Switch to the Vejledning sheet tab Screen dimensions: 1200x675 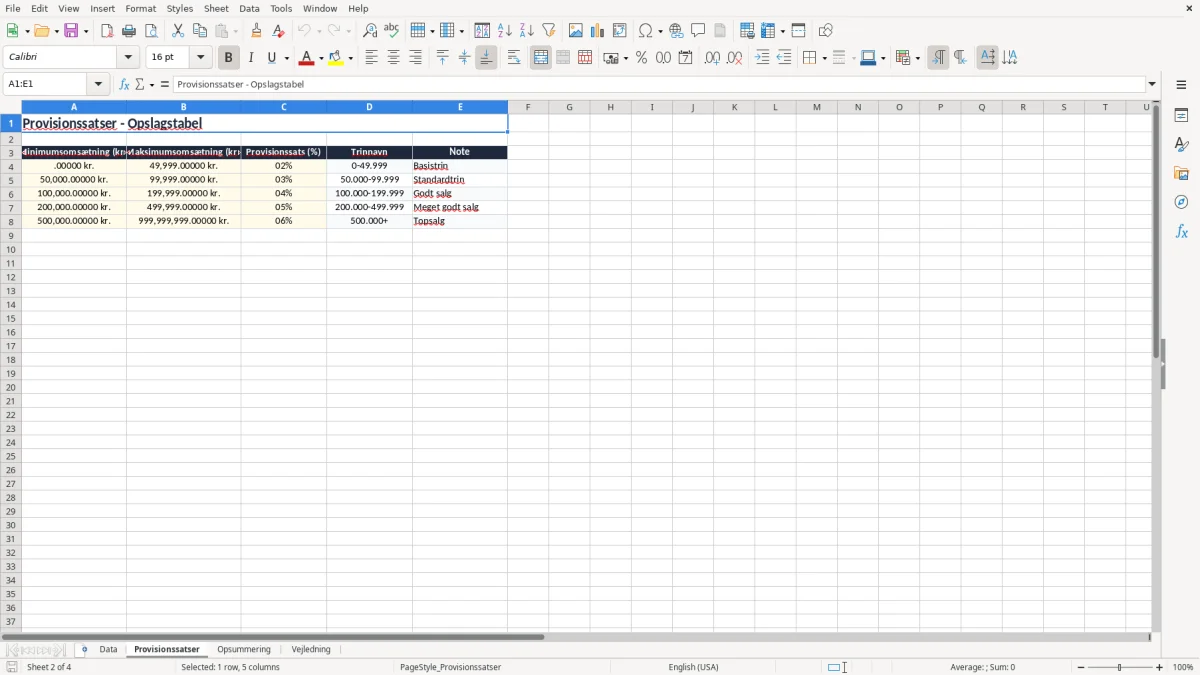(x=311, y=650)
